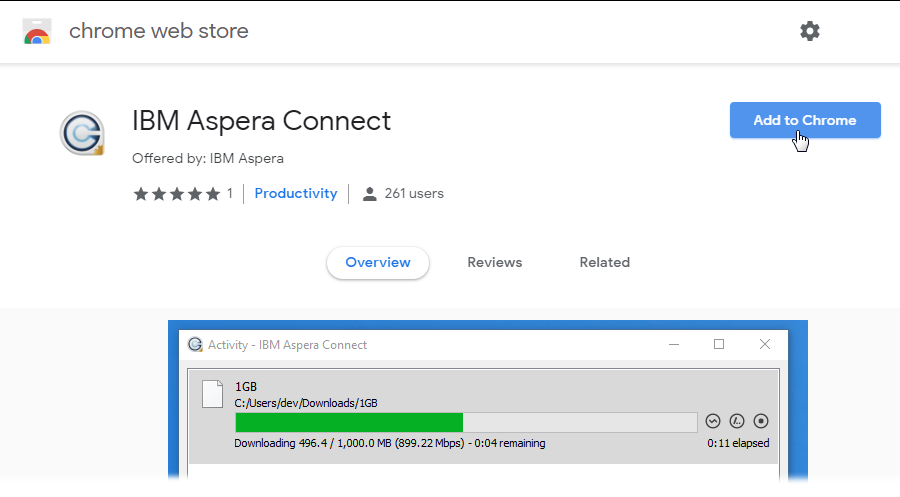Click the chrome web store header title
This screenshot has height=497, width=900.
[x=158, y=31]
